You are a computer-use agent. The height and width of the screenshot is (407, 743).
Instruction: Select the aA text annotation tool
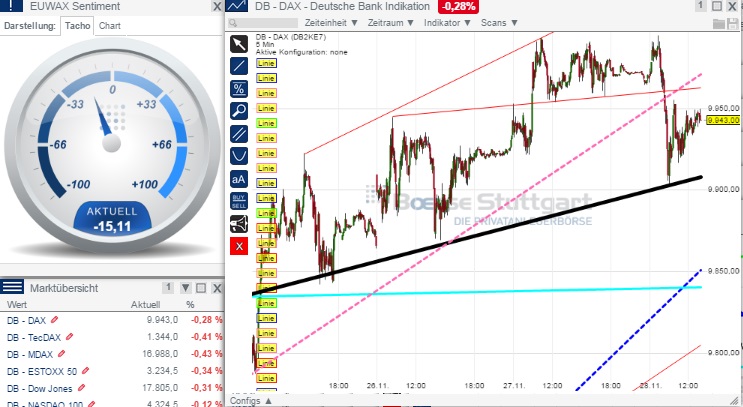(239, 179)
